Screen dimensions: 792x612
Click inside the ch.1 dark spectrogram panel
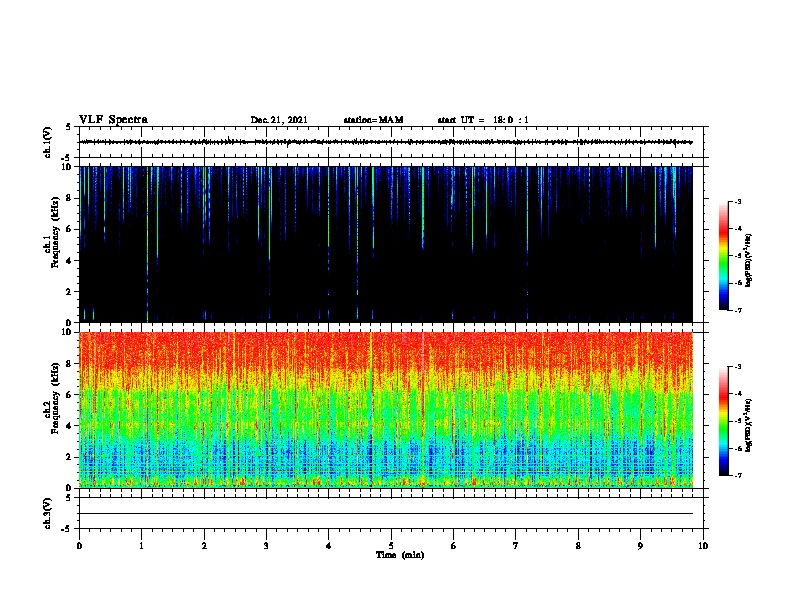click(386, 244)
